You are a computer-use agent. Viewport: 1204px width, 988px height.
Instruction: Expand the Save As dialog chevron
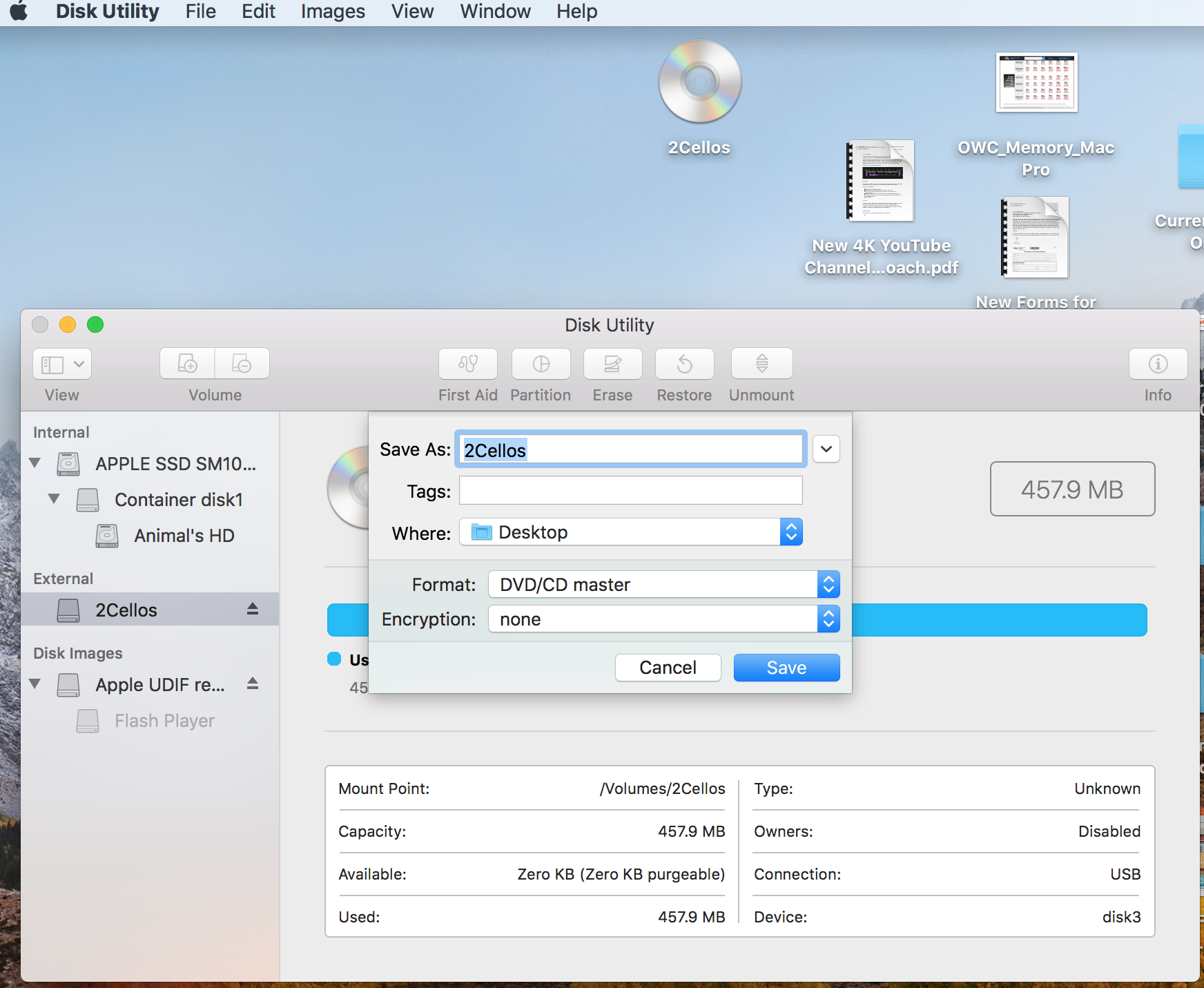pyautogui.click(x=826, y=449)
